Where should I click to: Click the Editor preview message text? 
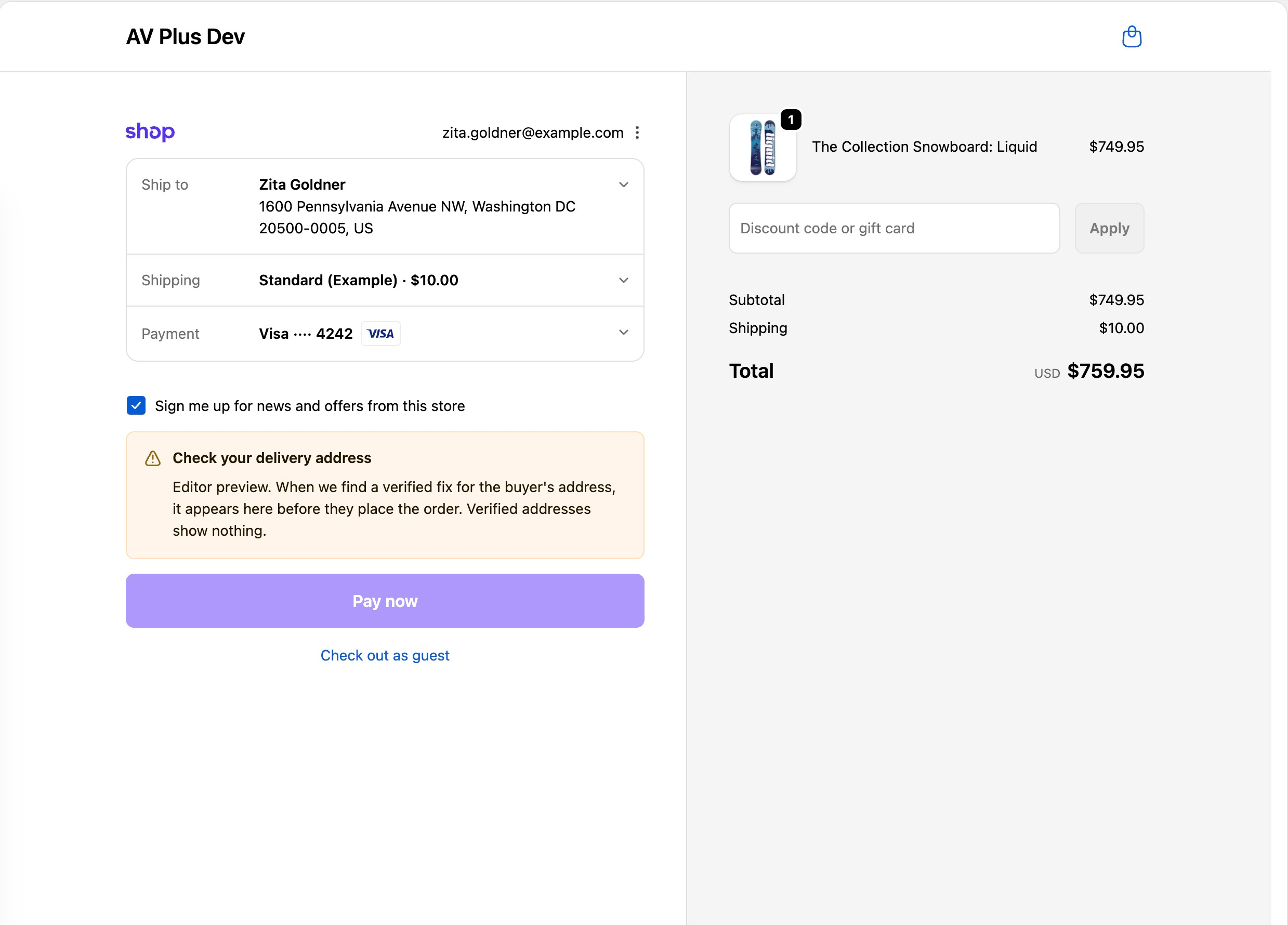click(394, 509)
